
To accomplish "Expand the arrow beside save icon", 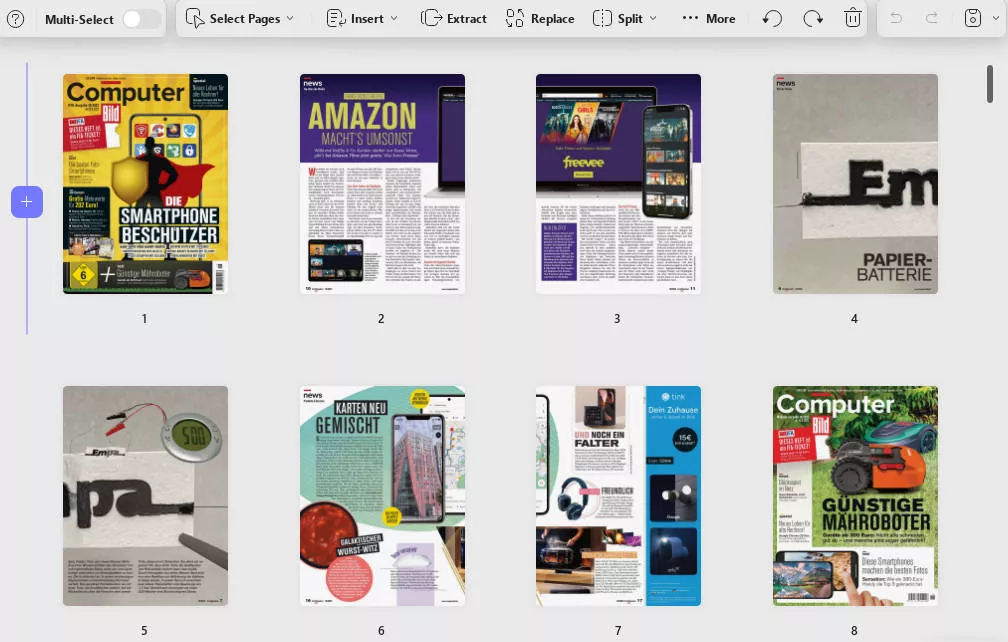I will click(996, 18).
